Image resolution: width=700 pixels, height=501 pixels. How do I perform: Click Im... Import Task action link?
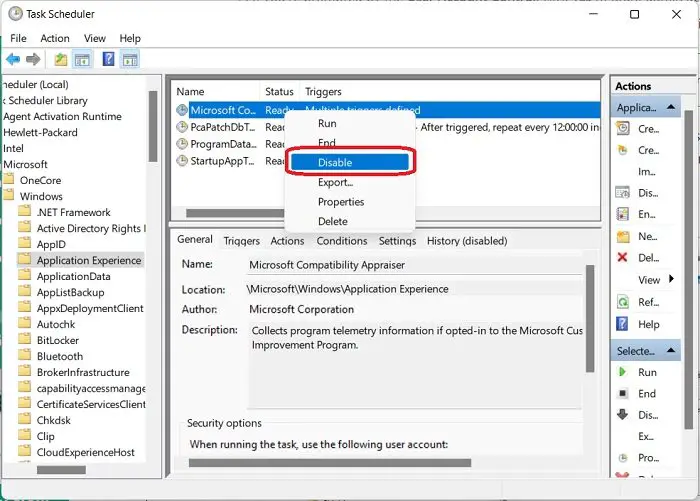(646, 171)
